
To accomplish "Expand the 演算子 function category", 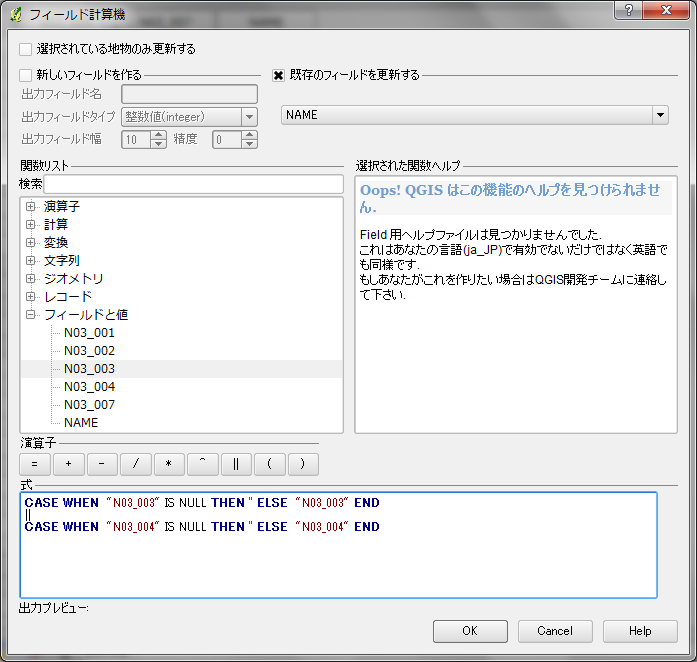I will [31, 207].
